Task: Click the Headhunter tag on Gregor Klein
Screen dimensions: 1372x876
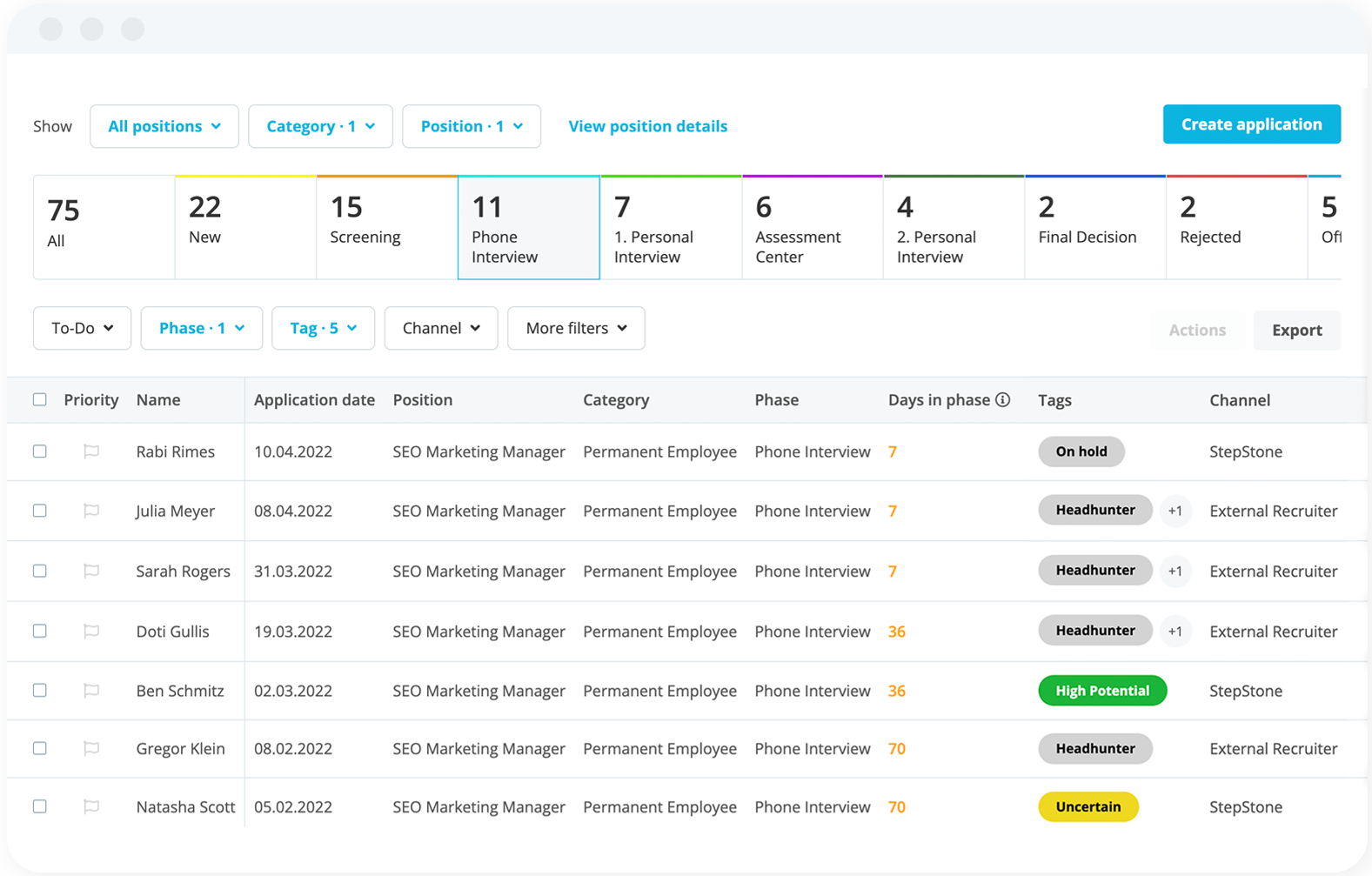Action: pyautogui.click(x=1095, y=748)
